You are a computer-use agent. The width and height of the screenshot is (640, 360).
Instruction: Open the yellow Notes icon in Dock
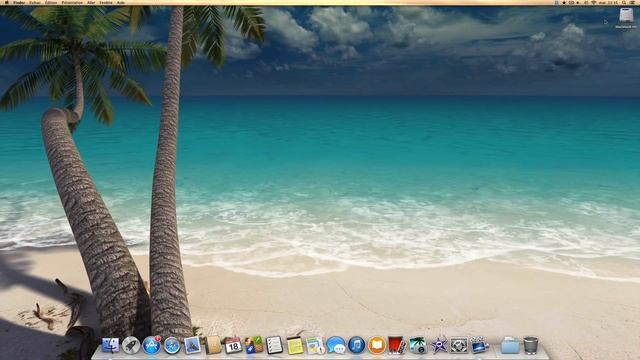[295, 345]
